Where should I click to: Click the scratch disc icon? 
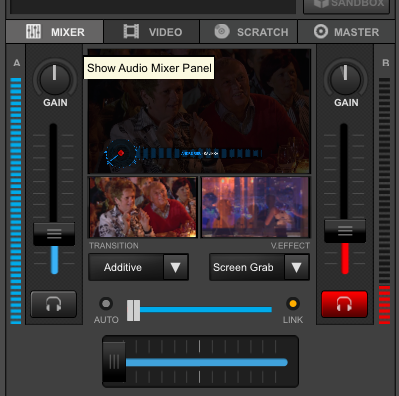pos(222,31)
